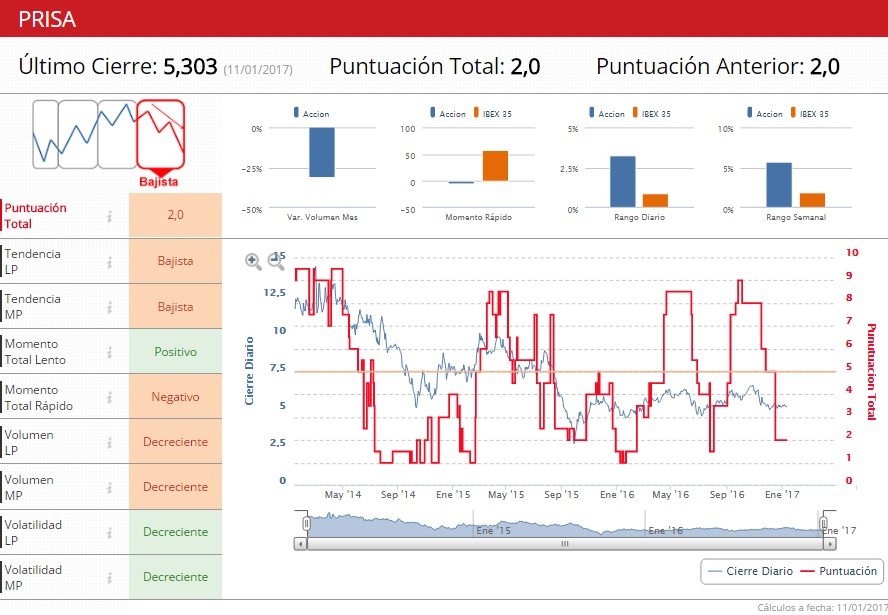Viewport: 888px width, 615px height.
Task: Click Bajista value for Tendencia LP
Action: coord(176,261)
